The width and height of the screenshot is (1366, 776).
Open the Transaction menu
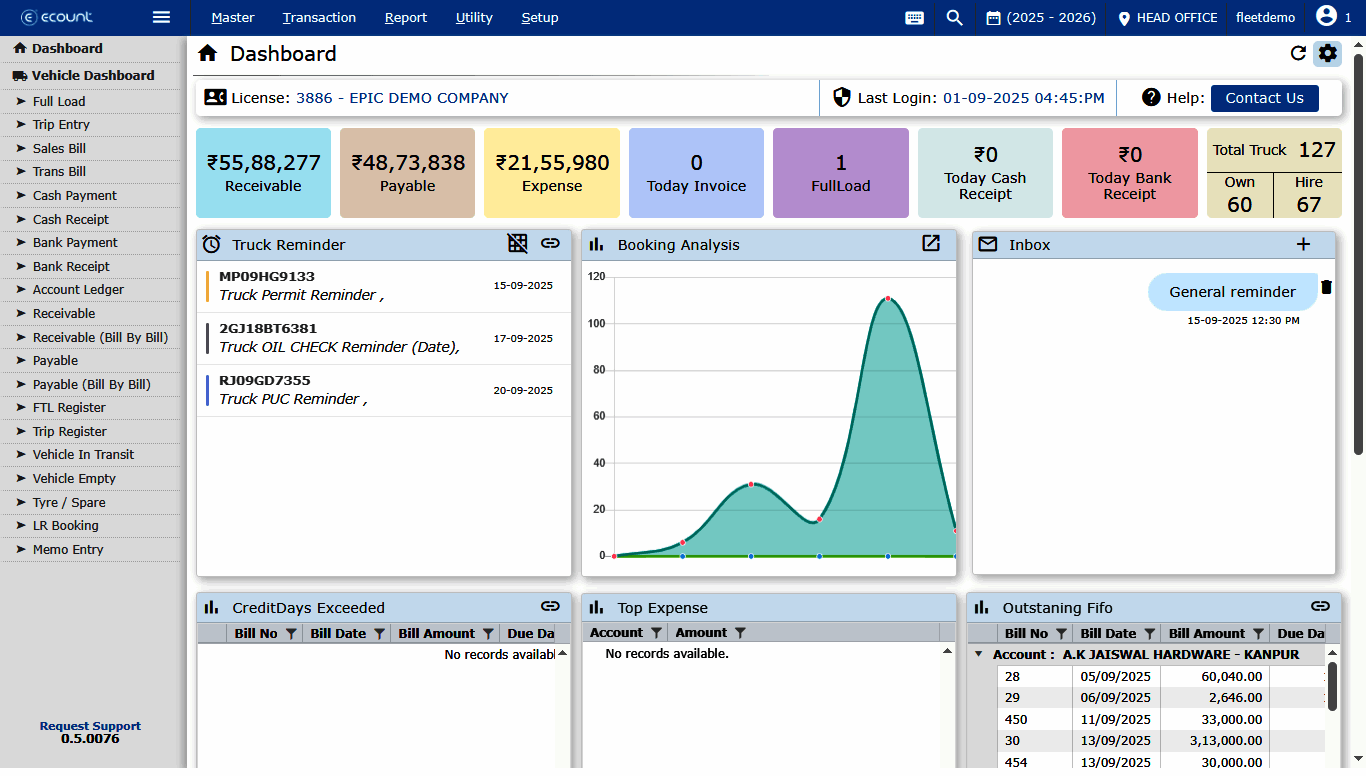coord(319,18)
